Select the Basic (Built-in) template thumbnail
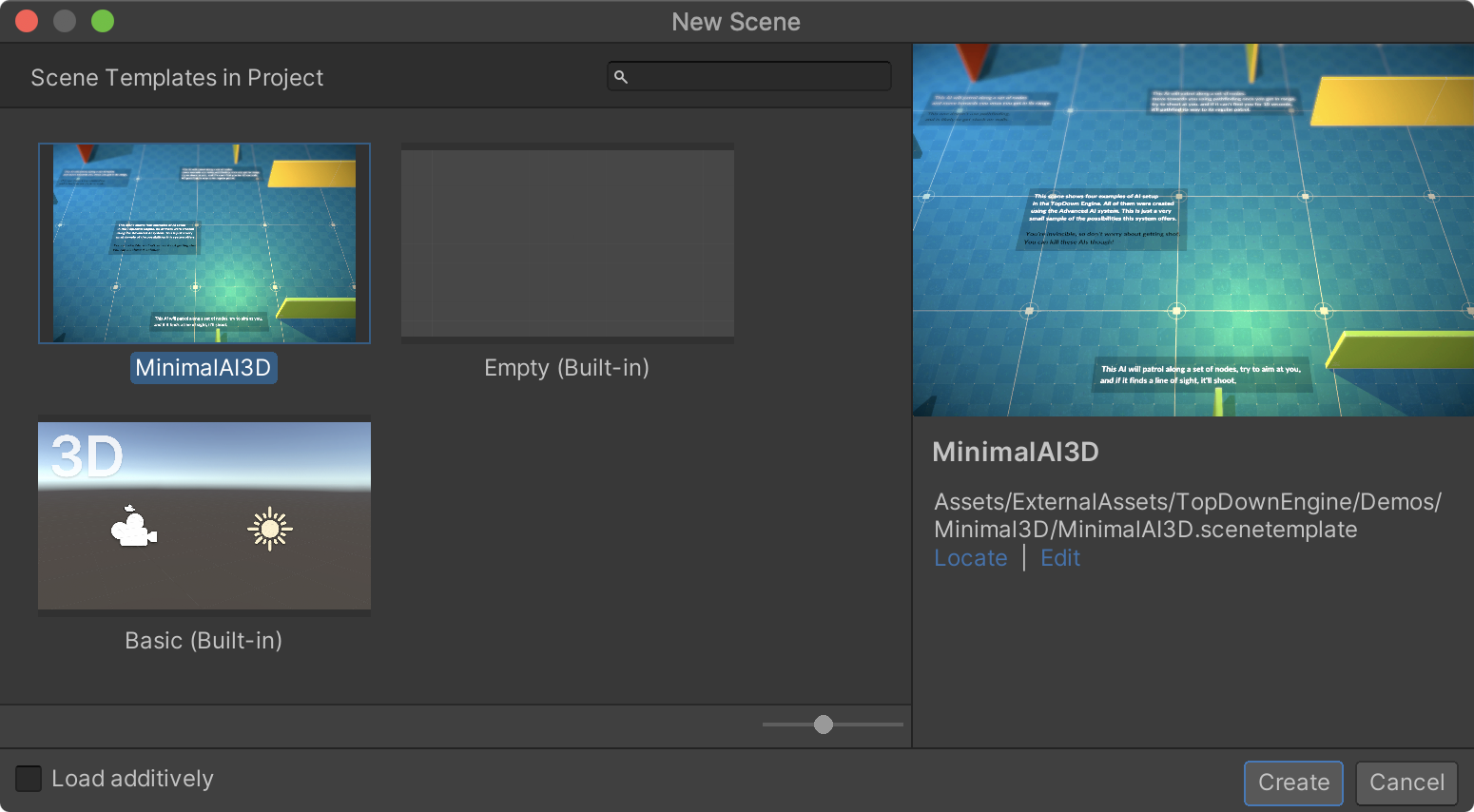Viewport: 1474px width, 812px height. click(204, 515)
